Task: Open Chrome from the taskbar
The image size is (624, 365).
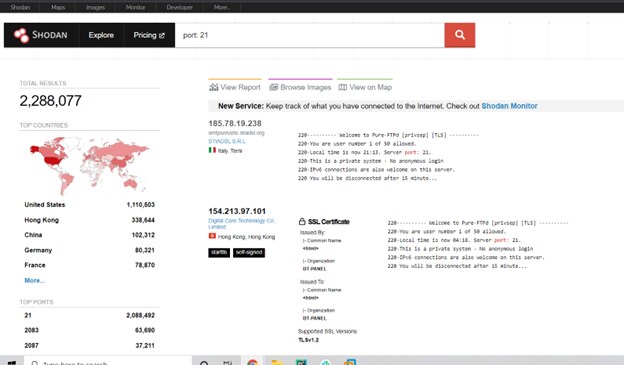Action: click(252, 362)
